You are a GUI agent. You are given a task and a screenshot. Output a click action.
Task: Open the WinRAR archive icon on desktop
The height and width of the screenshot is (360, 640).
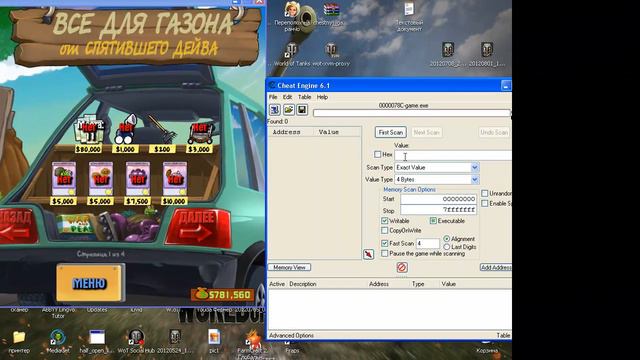click(331, 14)
